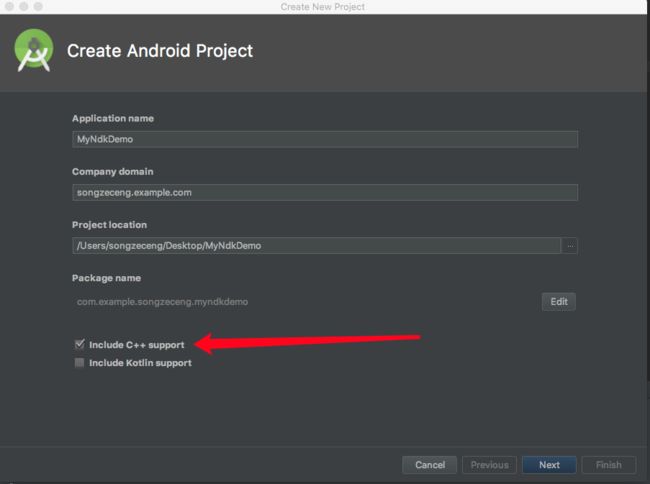Click the package name text com.example.songzeceng.myndkdemo
This screenshot has width=650, height=484.
[x=162, y=302]
